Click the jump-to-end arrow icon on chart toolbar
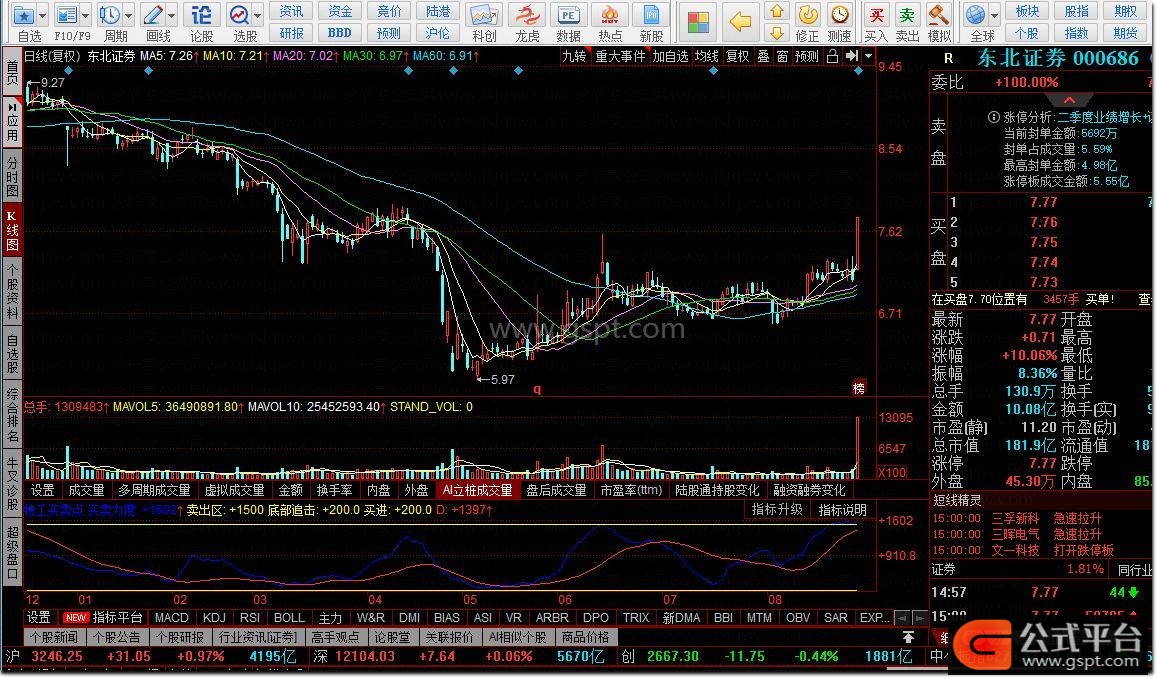Image resolution: width=1158 pixels, height=678 pixels. [852, 56]
